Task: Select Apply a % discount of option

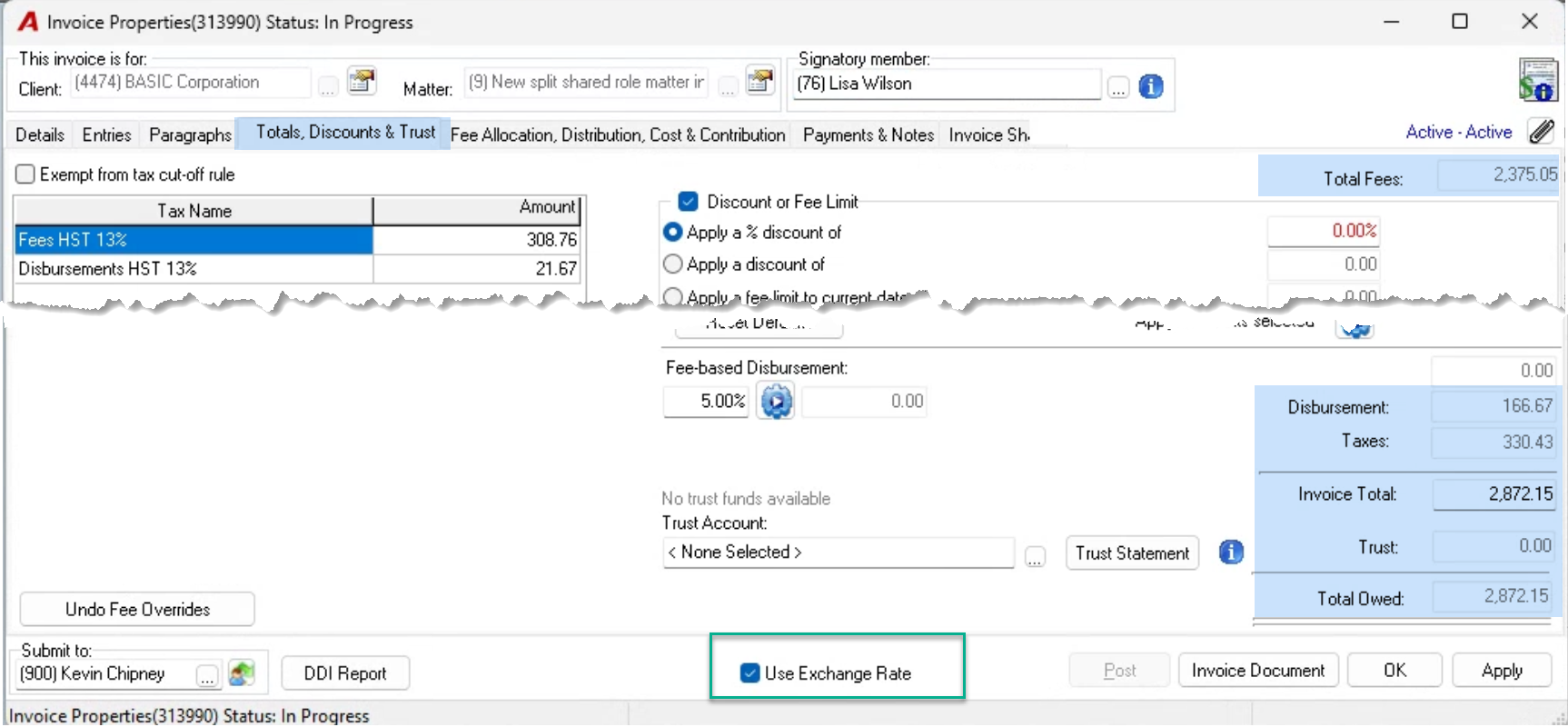Action: click(673, 233)
